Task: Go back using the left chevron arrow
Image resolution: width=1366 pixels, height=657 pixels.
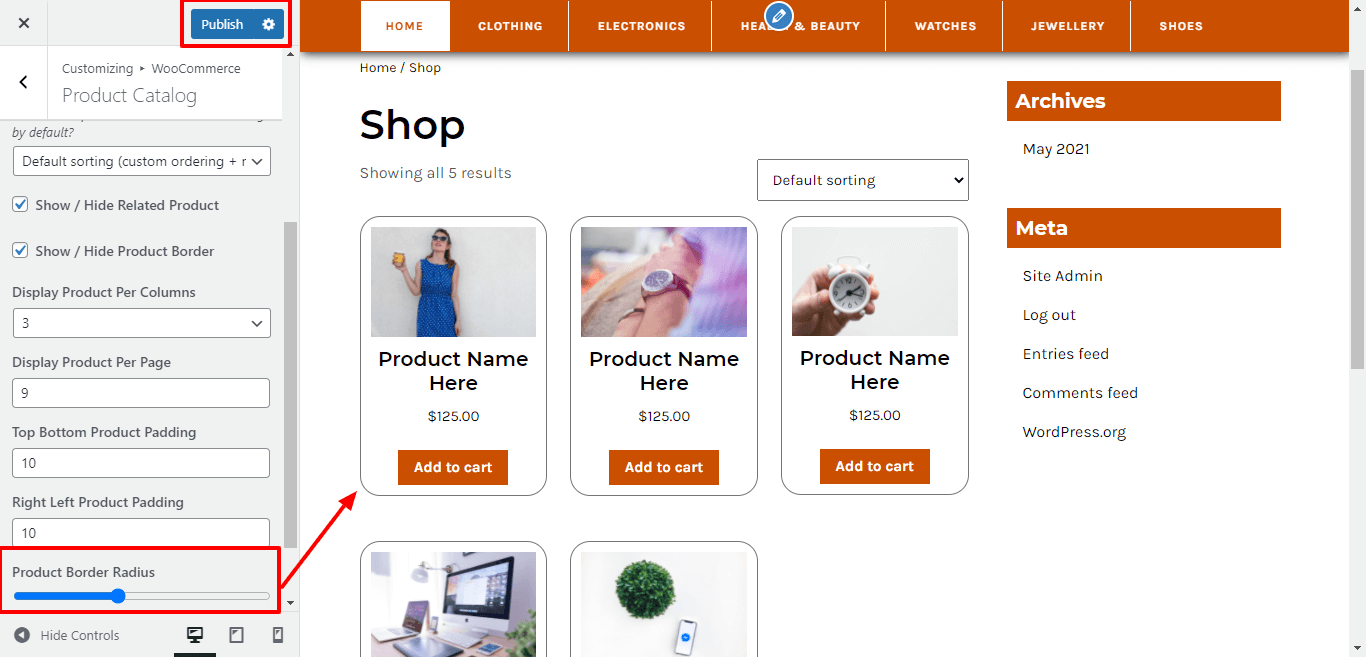Action: (x=24, y=82)
